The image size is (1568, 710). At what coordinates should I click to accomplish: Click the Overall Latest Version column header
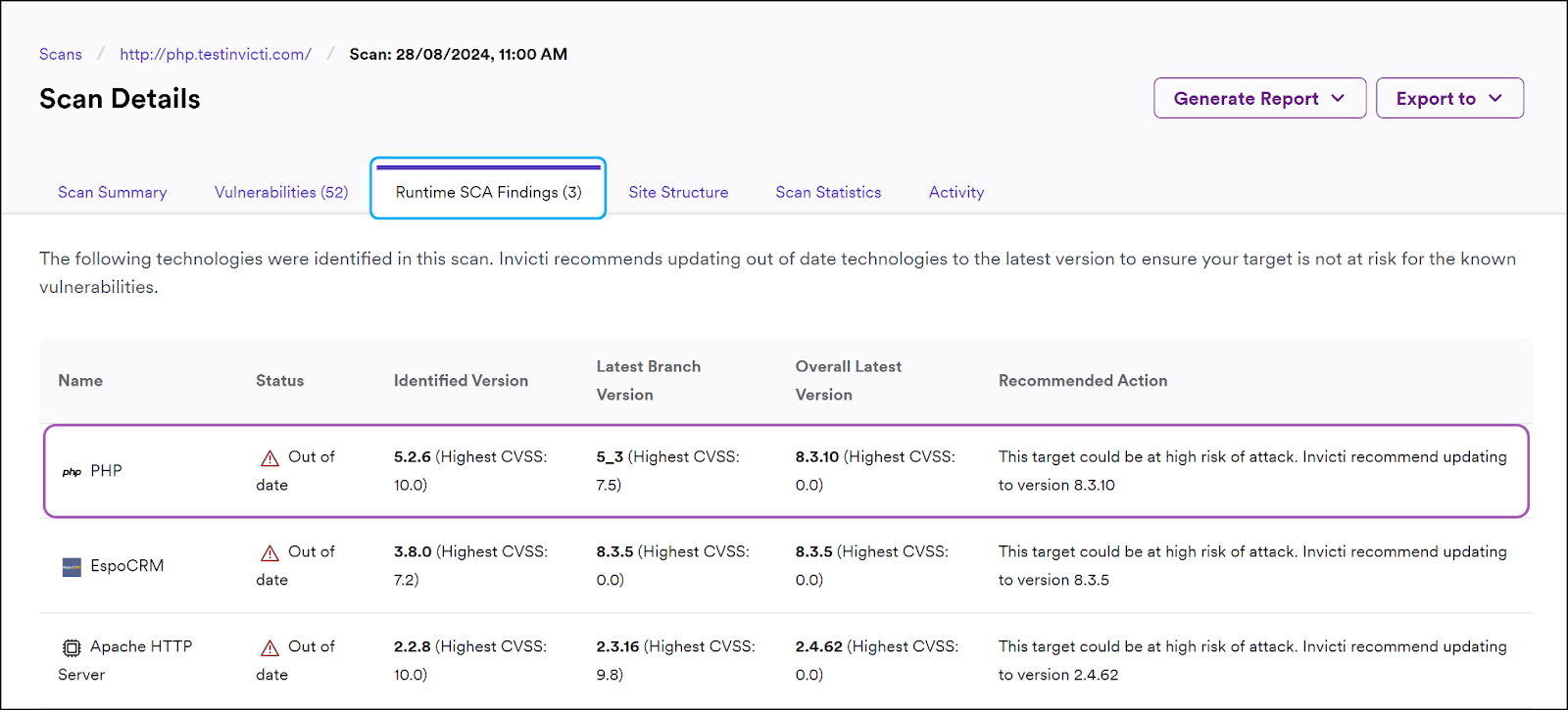click(849, 380)
